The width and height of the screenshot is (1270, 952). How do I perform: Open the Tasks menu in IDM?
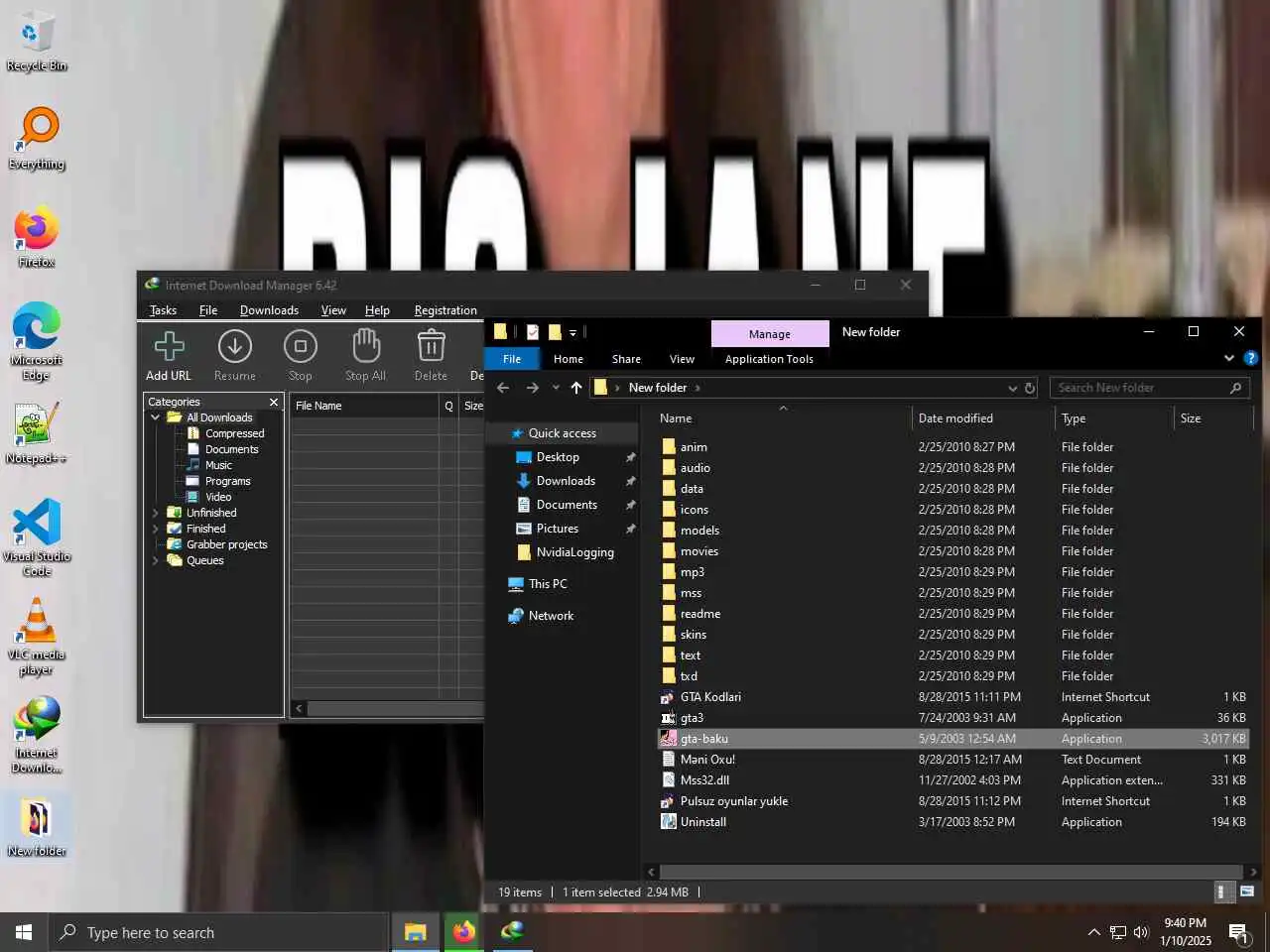(x=163, y=310)
